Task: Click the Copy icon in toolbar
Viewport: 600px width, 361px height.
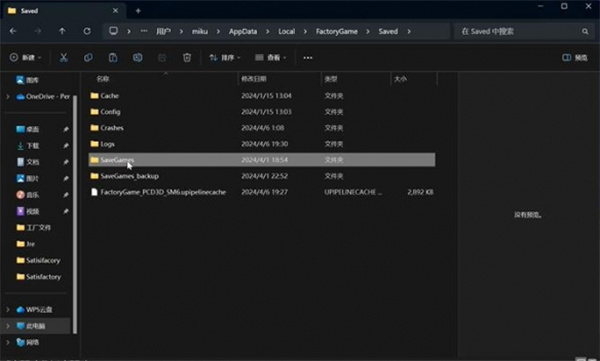Action: click(88, 57)
